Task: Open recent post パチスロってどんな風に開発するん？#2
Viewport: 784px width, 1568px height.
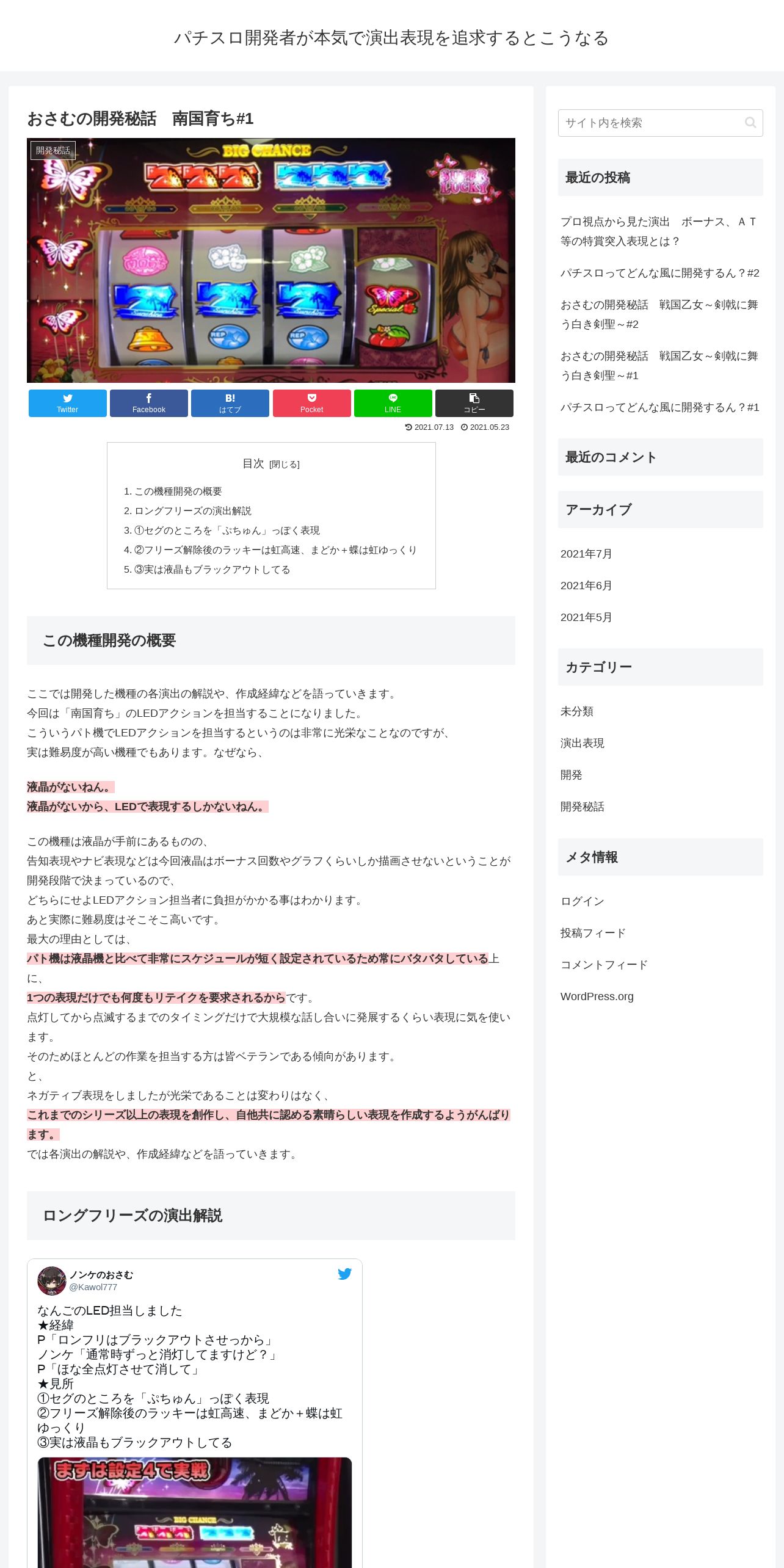Action: click(x=660, y=273)
